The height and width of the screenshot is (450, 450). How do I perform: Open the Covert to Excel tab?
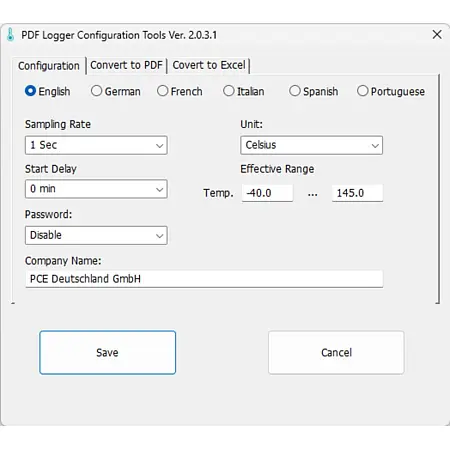point(209,65)
